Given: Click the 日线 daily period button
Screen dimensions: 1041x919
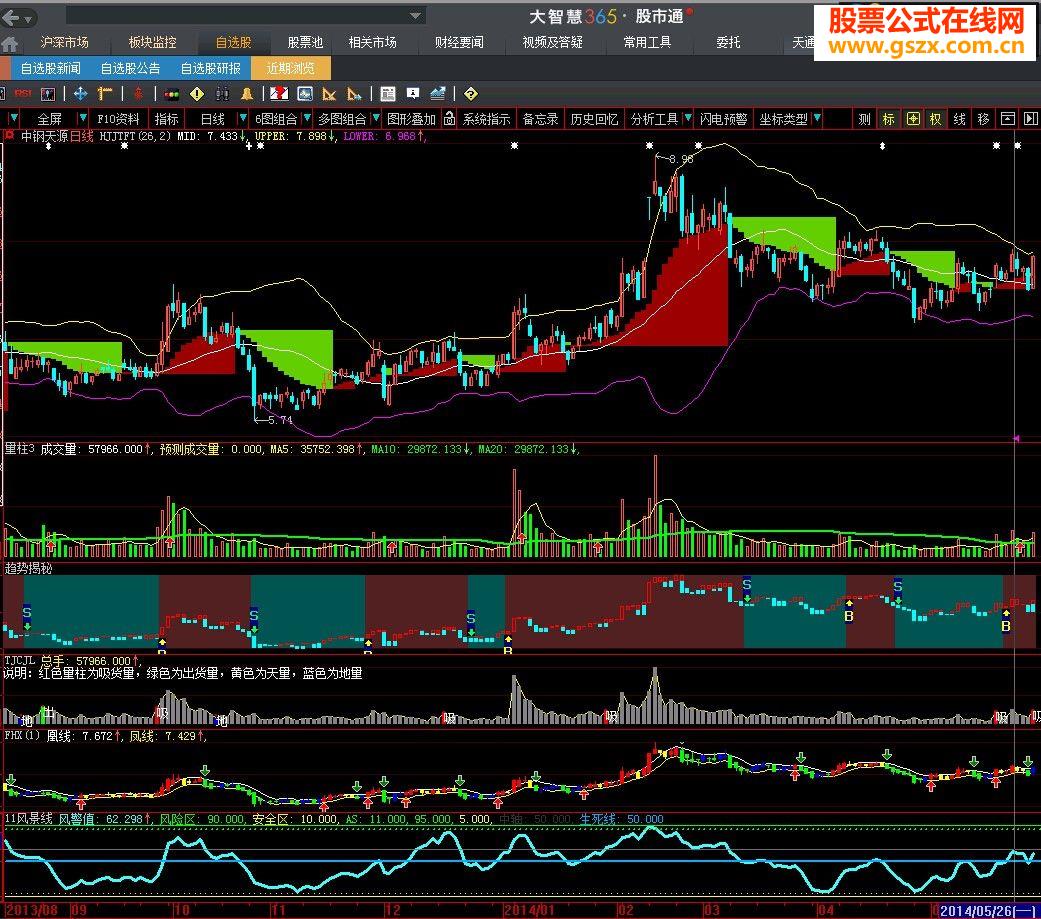Looking at the screenshot, I should [x=213, y=119].
